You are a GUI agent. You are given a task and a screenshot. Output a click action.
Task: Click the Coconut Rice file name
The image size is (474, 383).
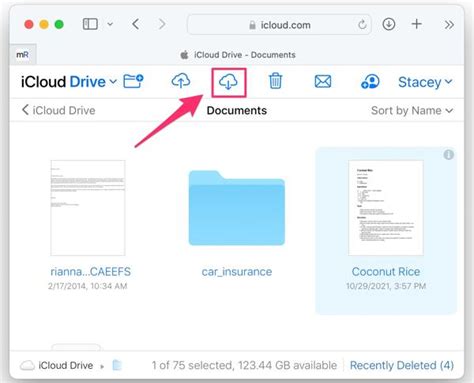(x=386, y=272)
